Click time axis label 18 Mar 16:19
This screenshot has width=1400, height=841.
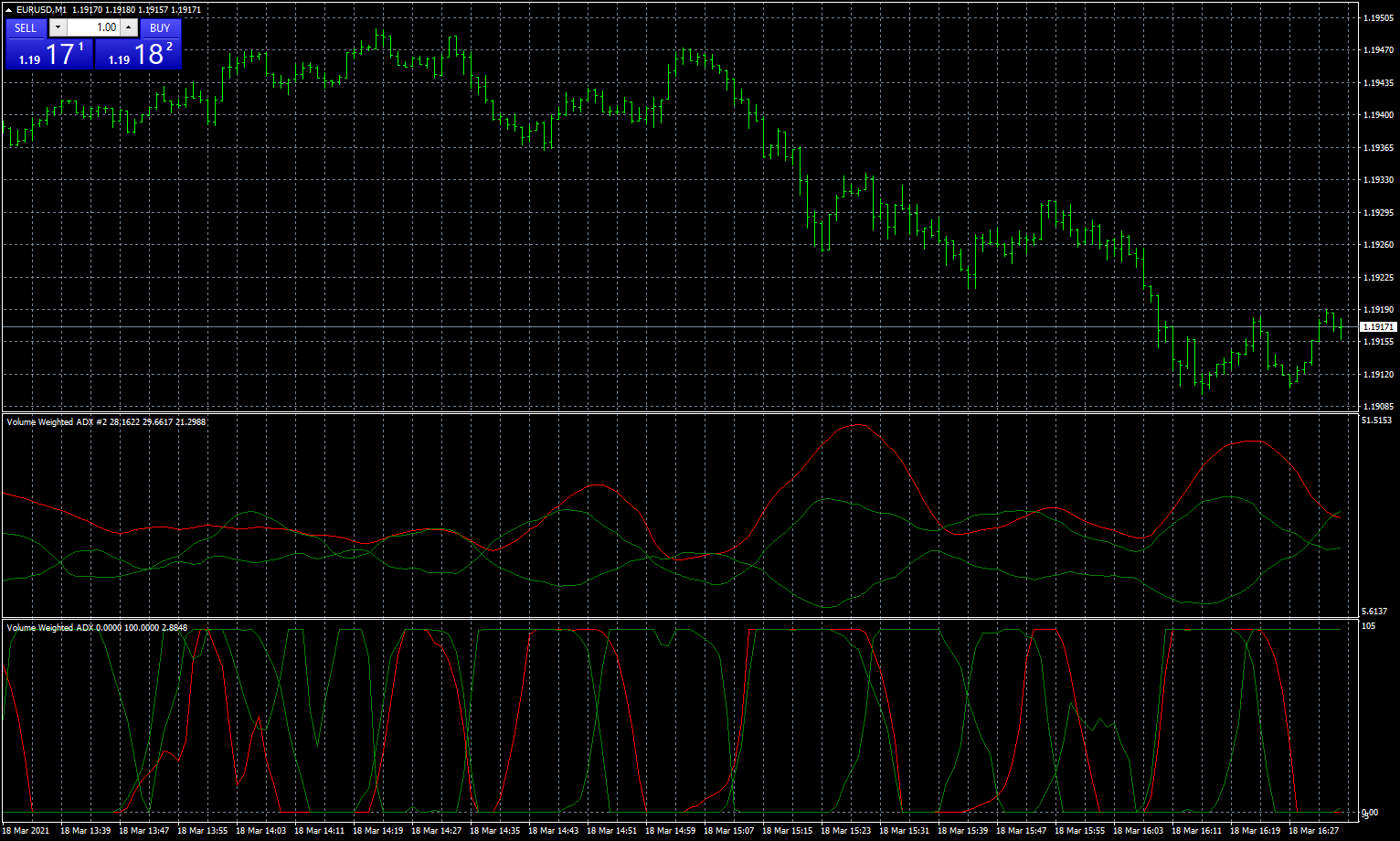click(1256, 831)
